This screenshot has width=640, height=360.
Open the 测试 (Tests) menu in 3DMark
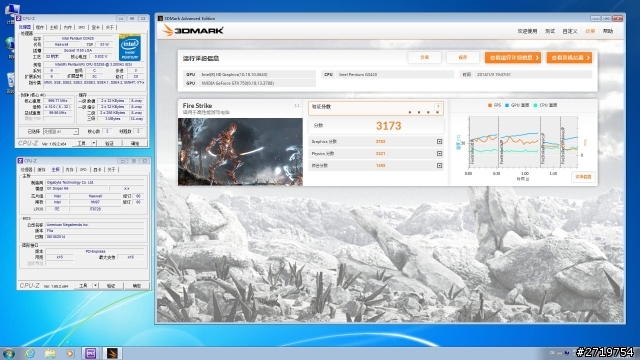(x=550, y=31)
